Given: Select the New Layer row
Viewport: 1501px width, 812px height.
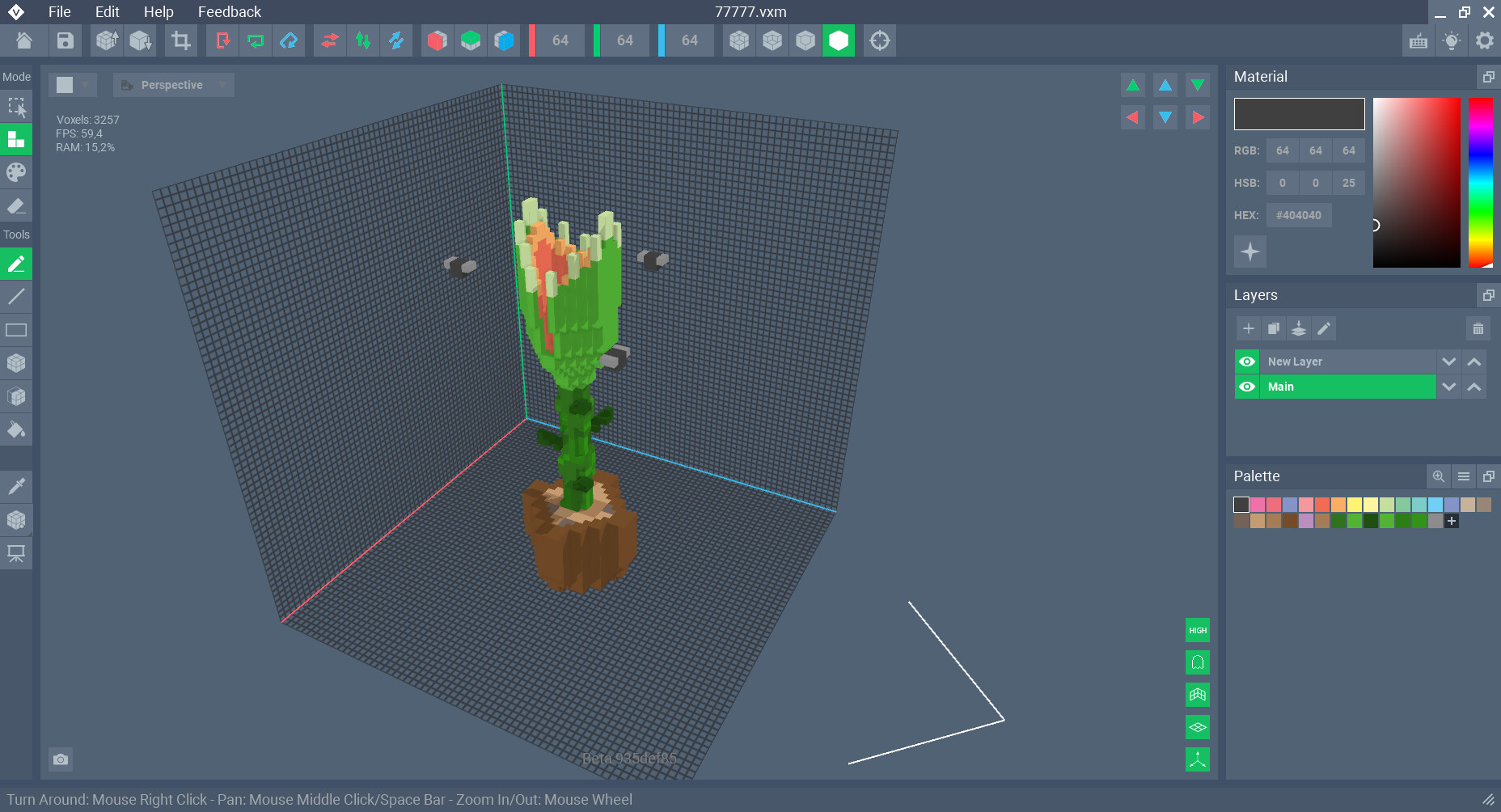Looking at the screenshot, I should tap(1347, 362).
